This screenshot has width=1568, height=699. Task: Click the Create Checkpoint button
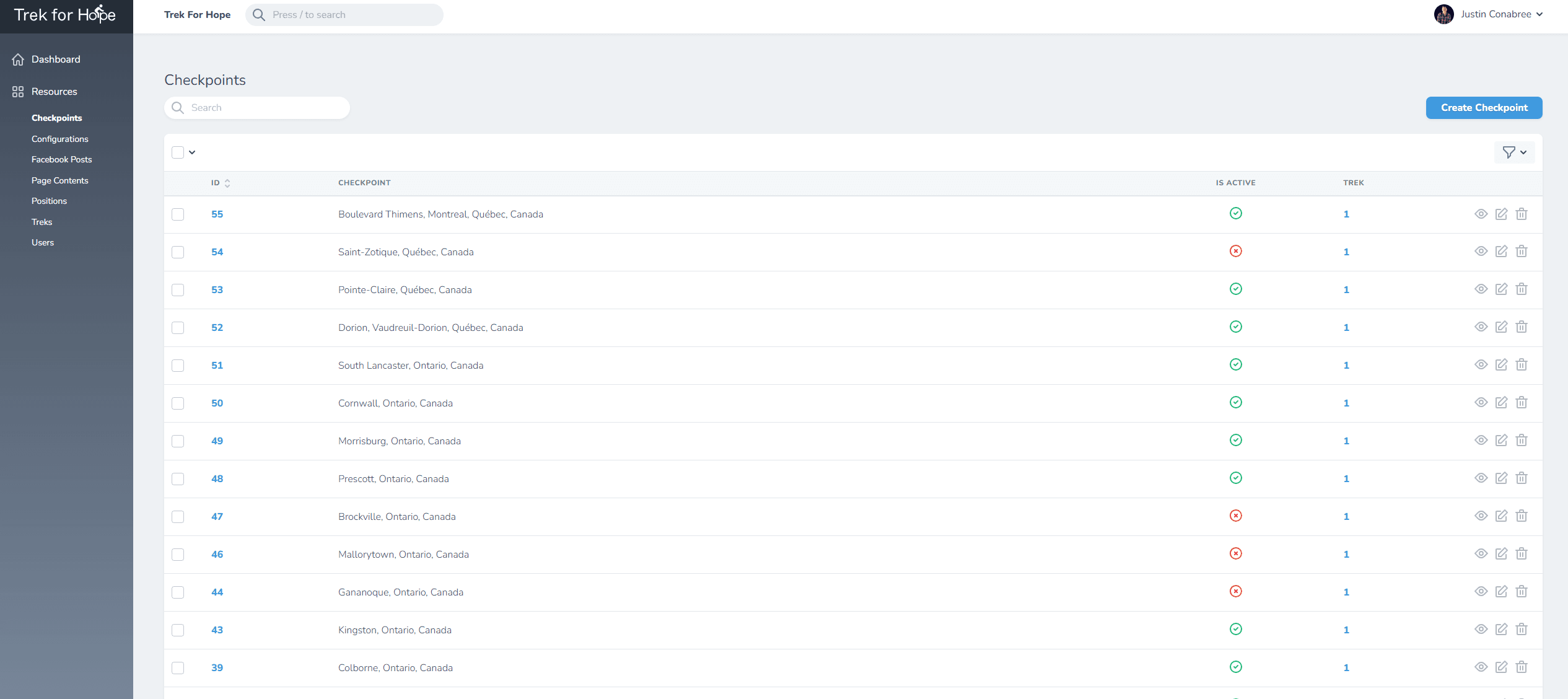(1484, 108)
